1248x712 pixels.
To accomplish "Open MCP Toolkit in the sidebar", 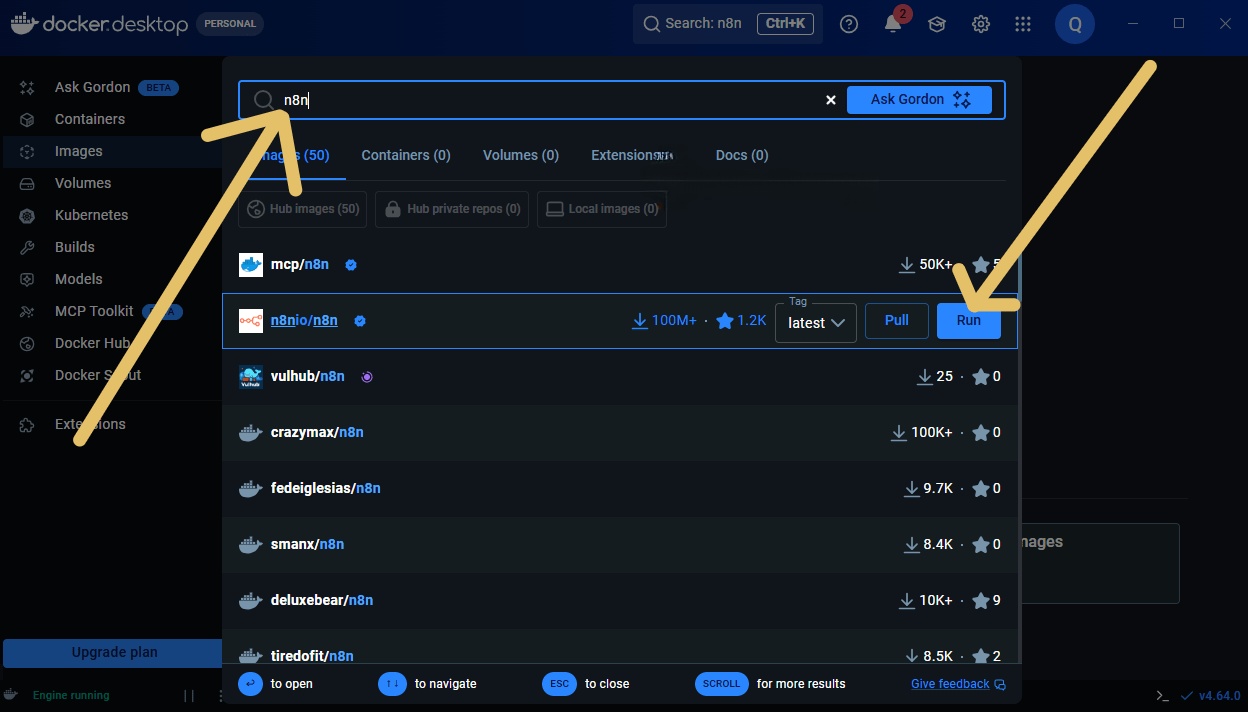I will click(x=94, y=311).
